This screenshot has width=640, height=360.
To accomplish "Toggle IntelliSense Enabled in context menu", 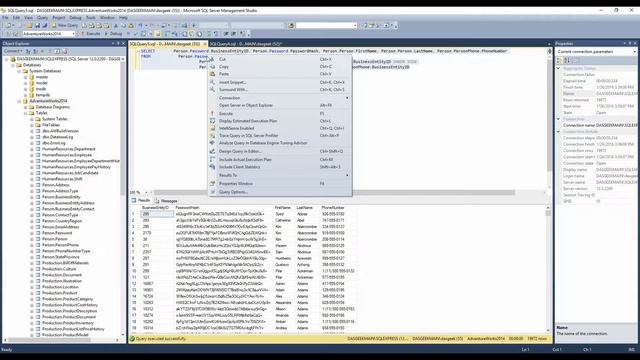I will (x=280, y=128).
